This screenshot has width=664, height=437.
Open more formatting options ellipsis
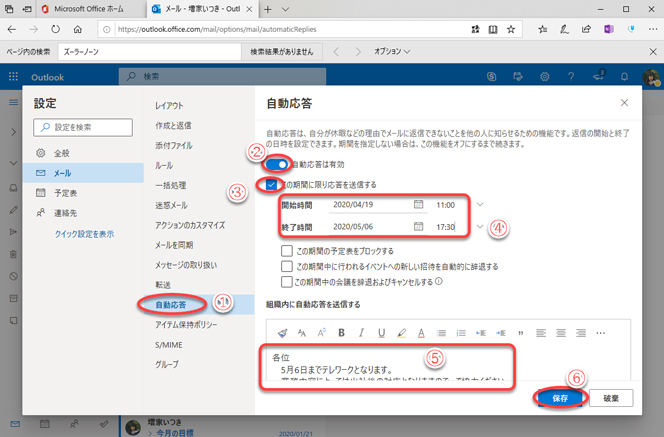pos(600,333)
